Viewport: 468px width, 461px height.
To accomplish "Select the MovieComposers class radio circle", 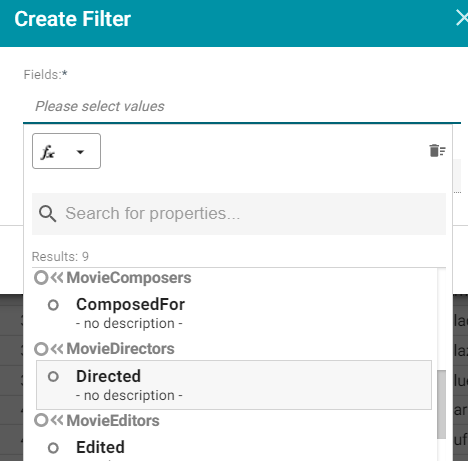I will point(41,278).
